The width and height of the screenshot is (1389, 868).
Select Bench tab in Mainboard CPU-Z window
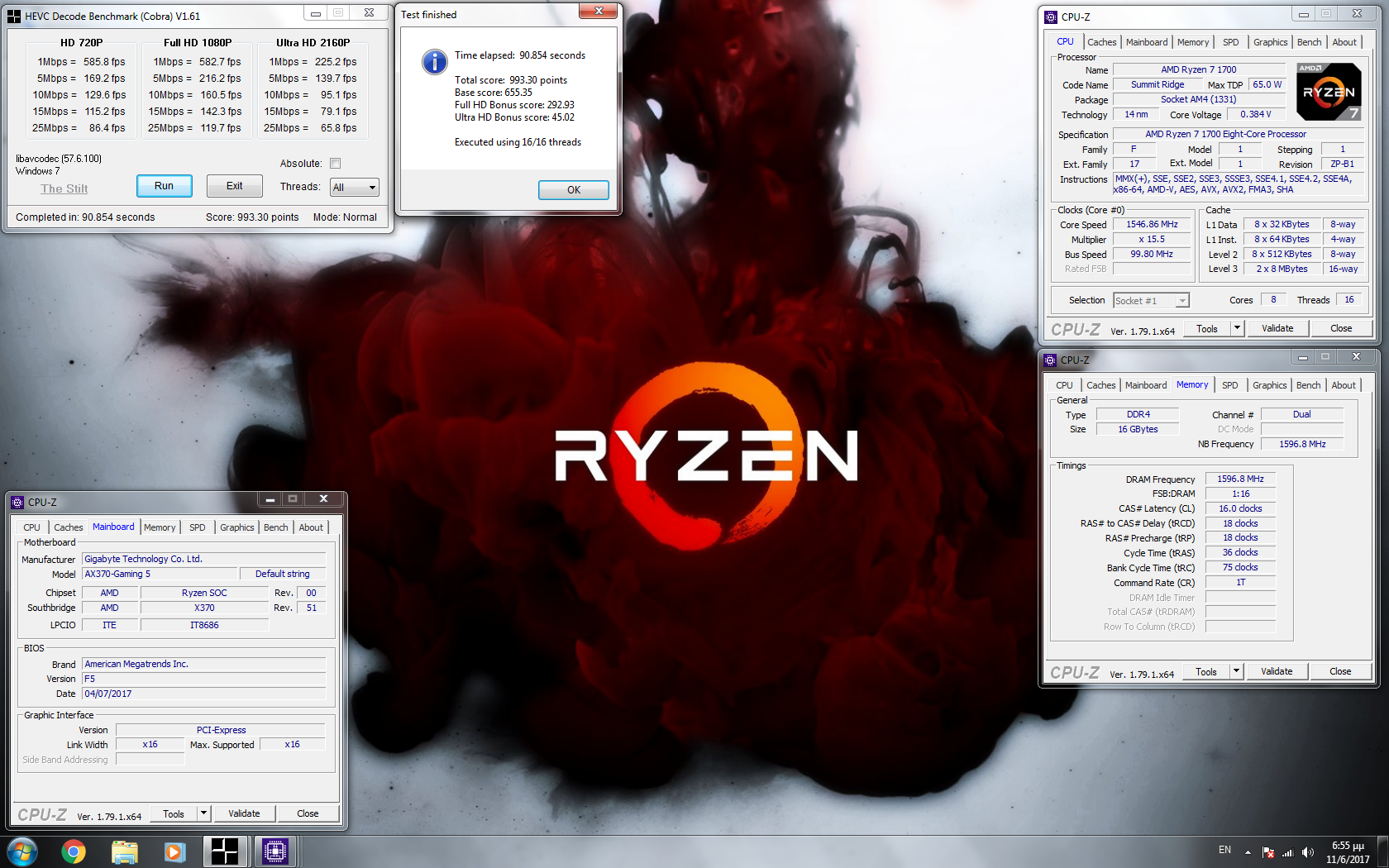(276, 527)
